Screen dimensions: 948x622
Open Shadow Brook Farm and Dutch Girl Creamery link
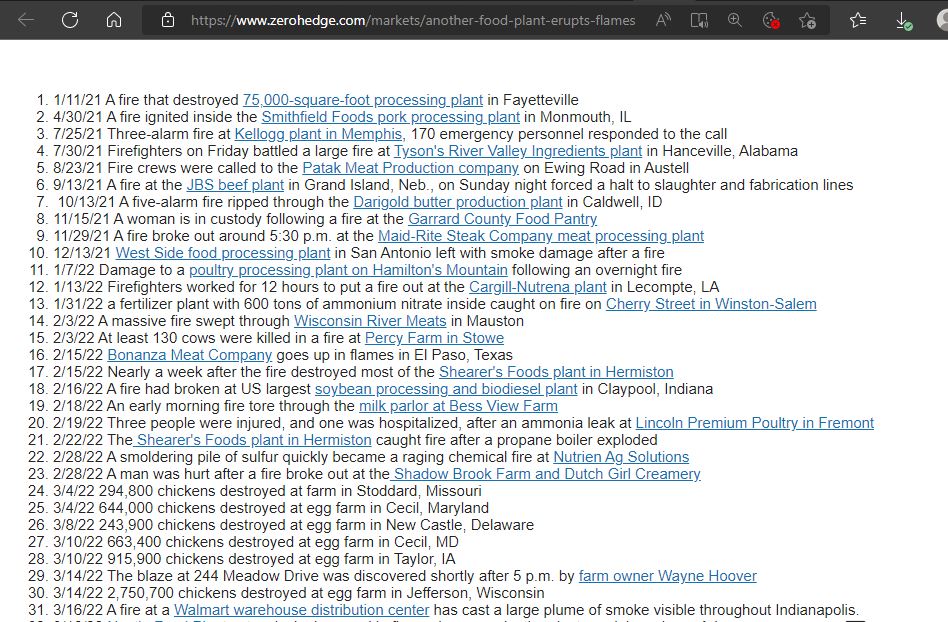pos(547,473)
